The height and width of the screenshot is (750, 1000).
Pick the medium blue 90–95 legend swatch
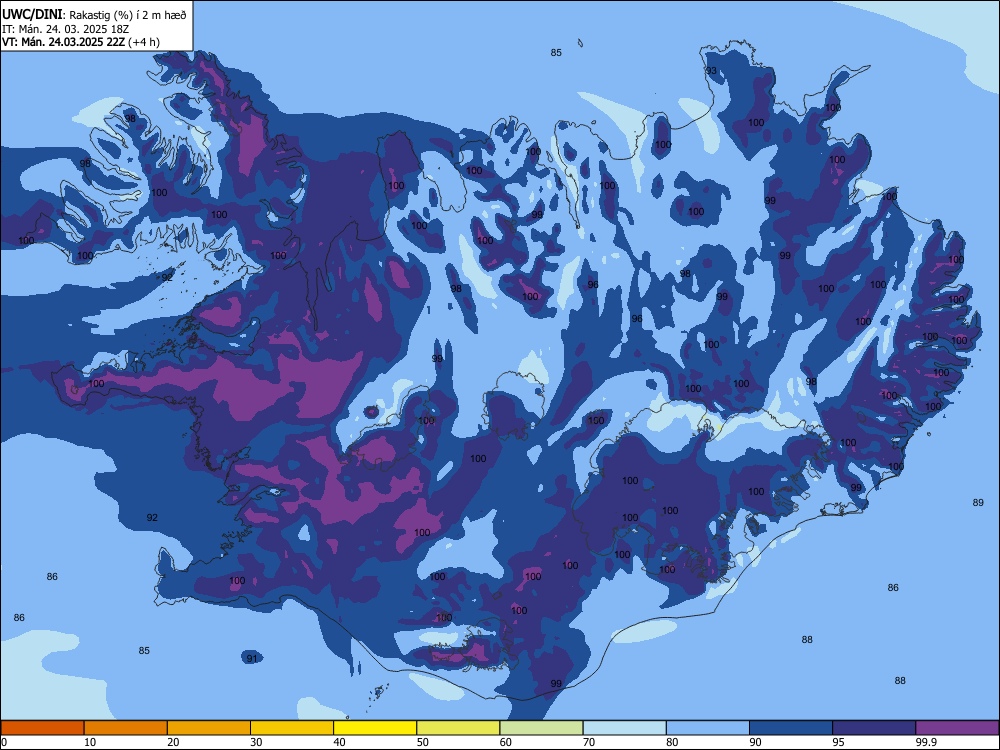(x=791, y=728)
